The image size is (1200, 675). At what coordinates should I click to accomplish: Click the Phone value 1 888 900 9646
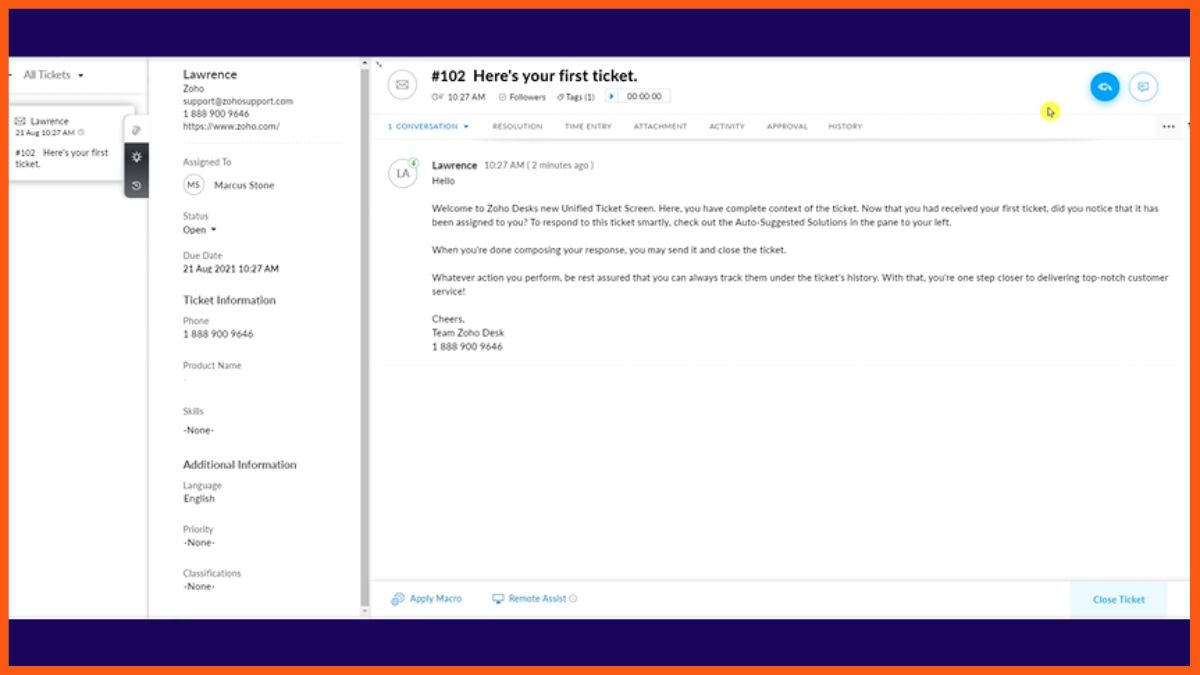click(218, 334)
